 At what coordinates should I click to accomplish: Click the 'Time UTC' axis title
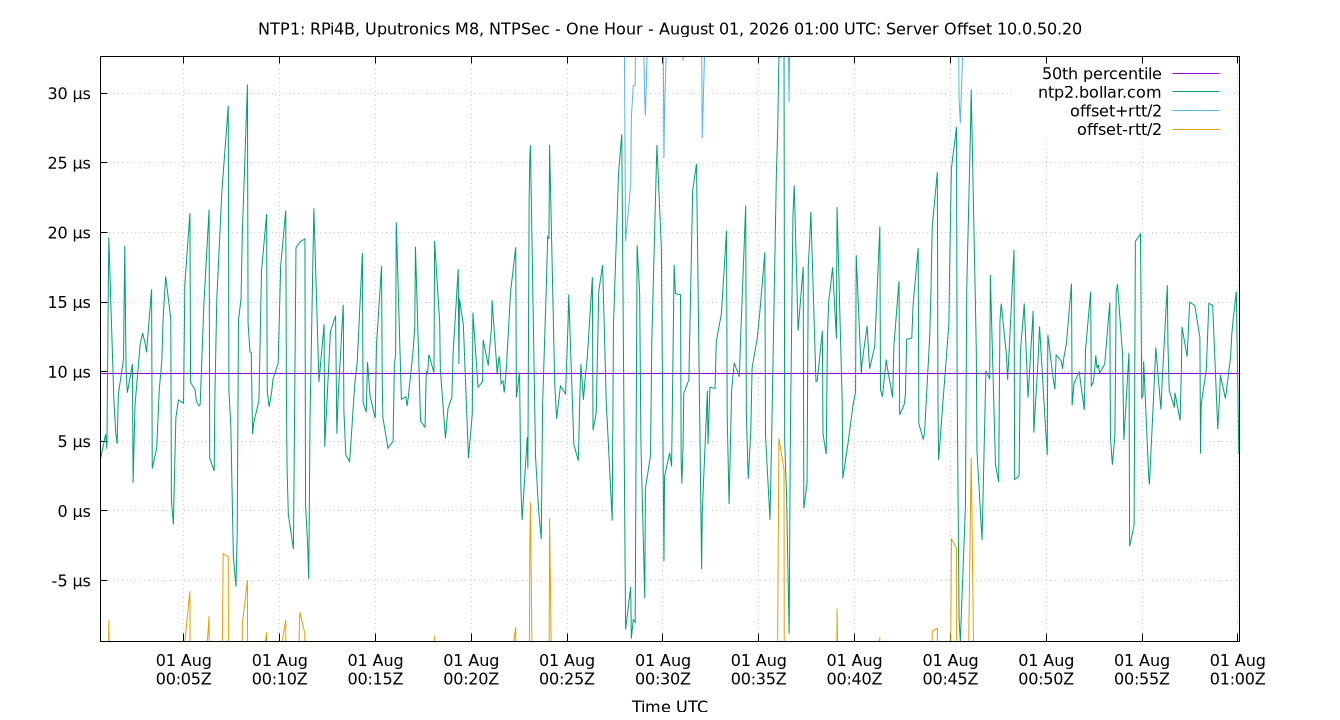(670, 707)
